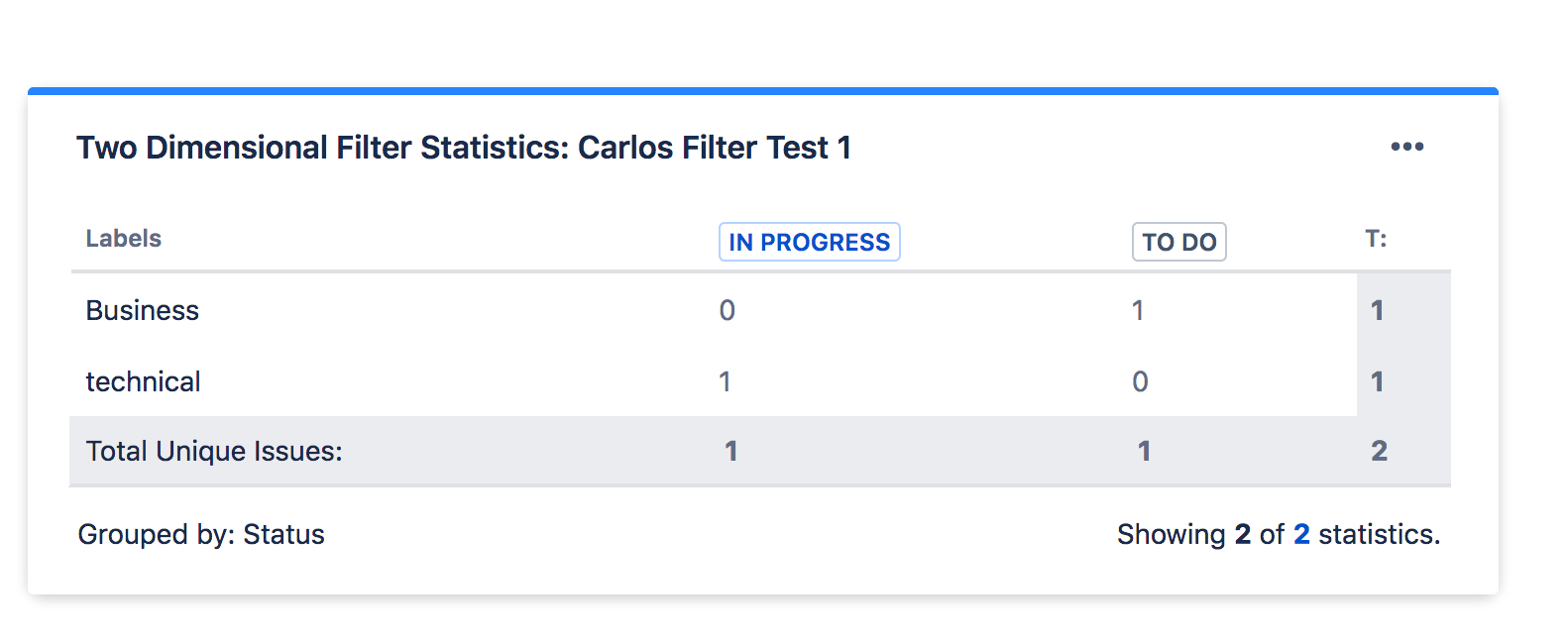Click the Grouped by: Status text
Screen dimensions: 1568x644
pos(201,535)
